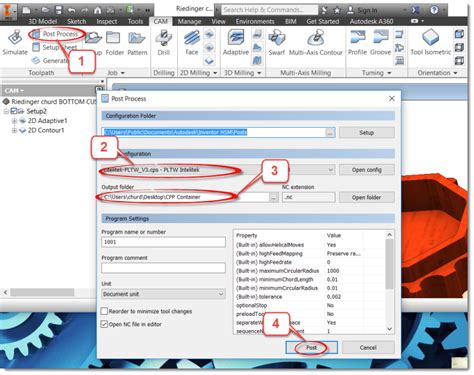
Task: Click the Simulate toolpath icon
Action: [15, 37]
